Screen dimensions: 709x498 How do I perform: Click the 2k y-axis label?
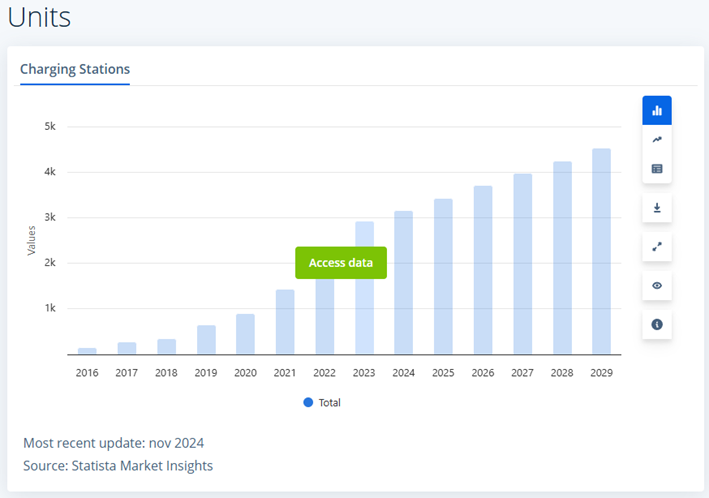(50, 263)
